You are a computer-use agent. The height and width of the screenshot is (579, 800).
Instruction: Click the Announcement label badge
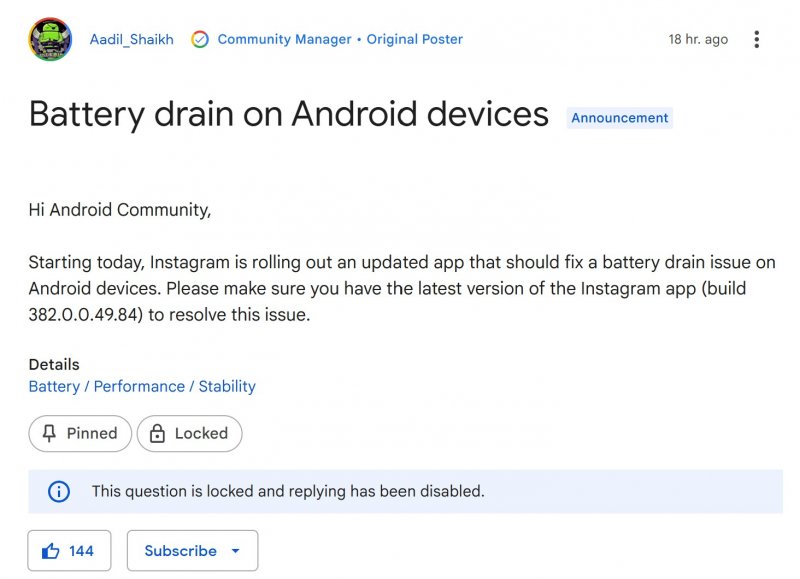tap(620, 118)
